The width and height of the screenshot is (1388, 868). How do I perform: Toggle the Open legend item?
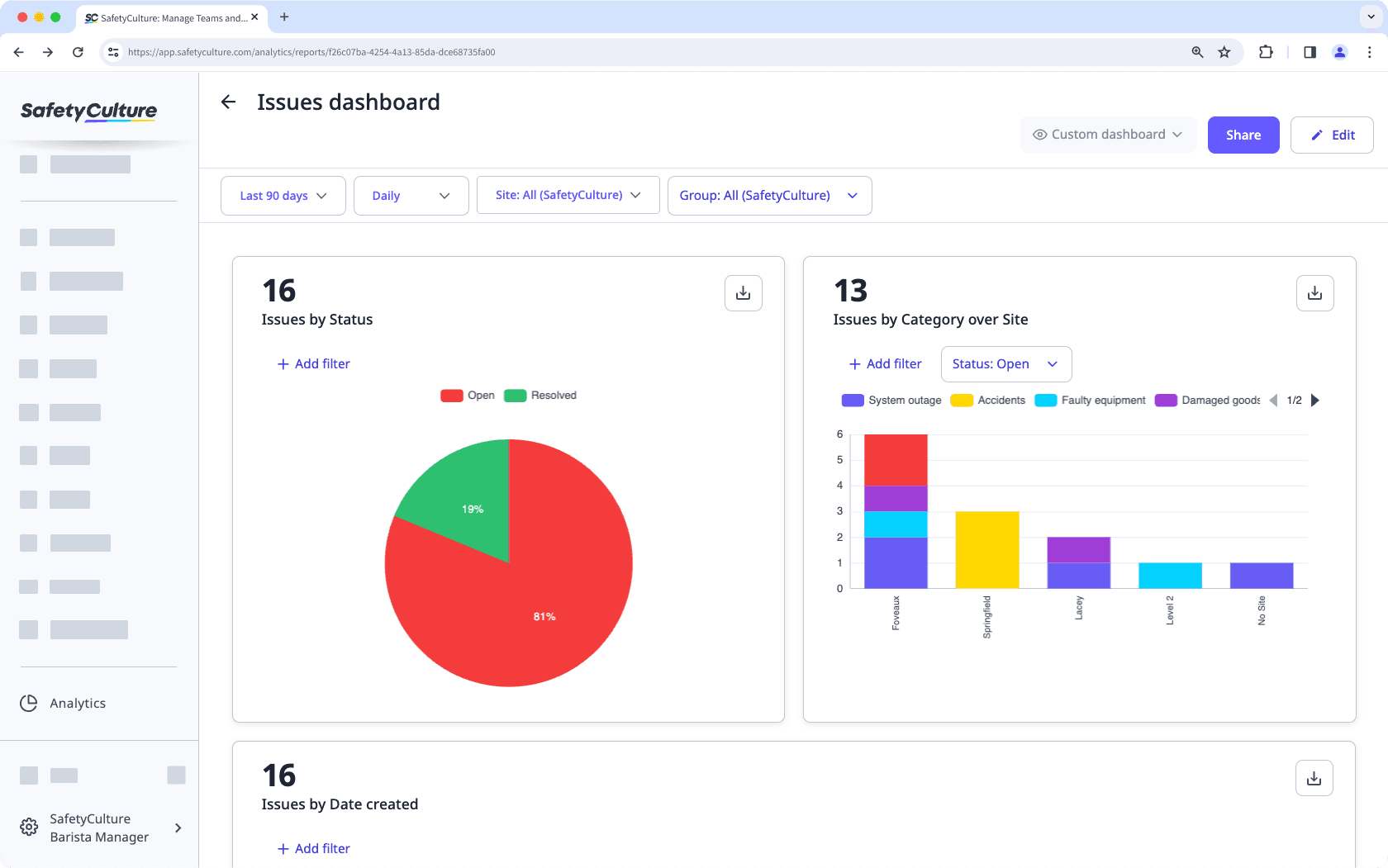(467, 395)
